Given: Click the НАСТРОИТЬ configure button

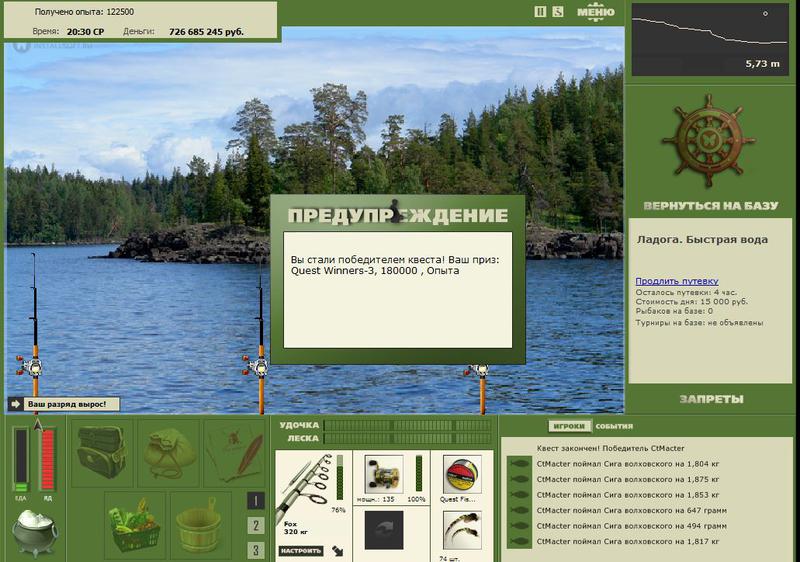Looking at the screenshot, I should click(x=301, y=551).
